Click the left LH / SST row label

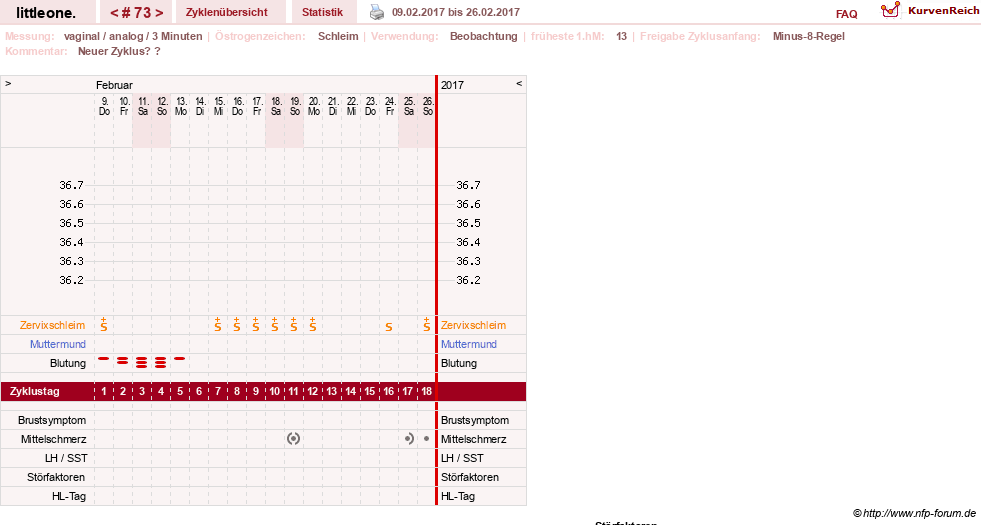(x=66, y=458)
